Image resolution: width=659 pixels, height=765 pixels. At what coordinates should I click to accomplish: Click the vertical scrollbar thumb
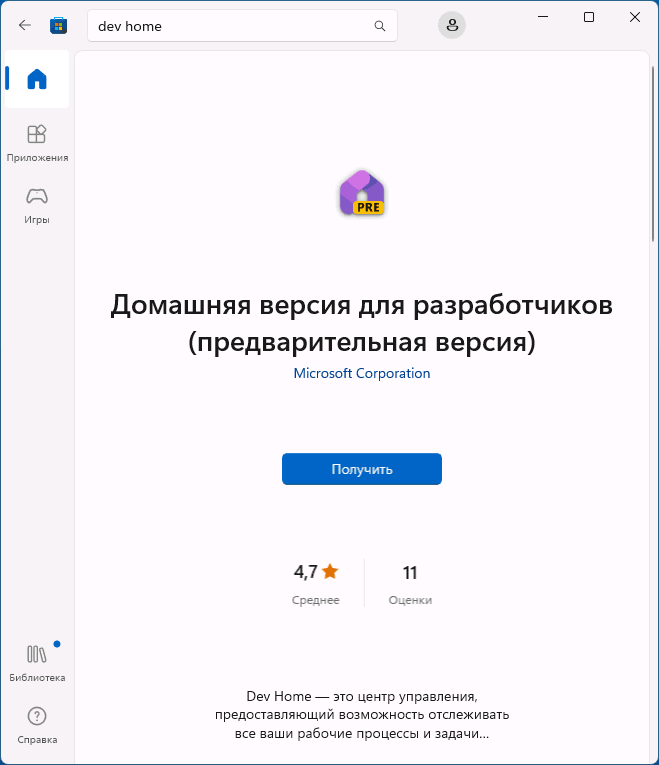(653, 154)
